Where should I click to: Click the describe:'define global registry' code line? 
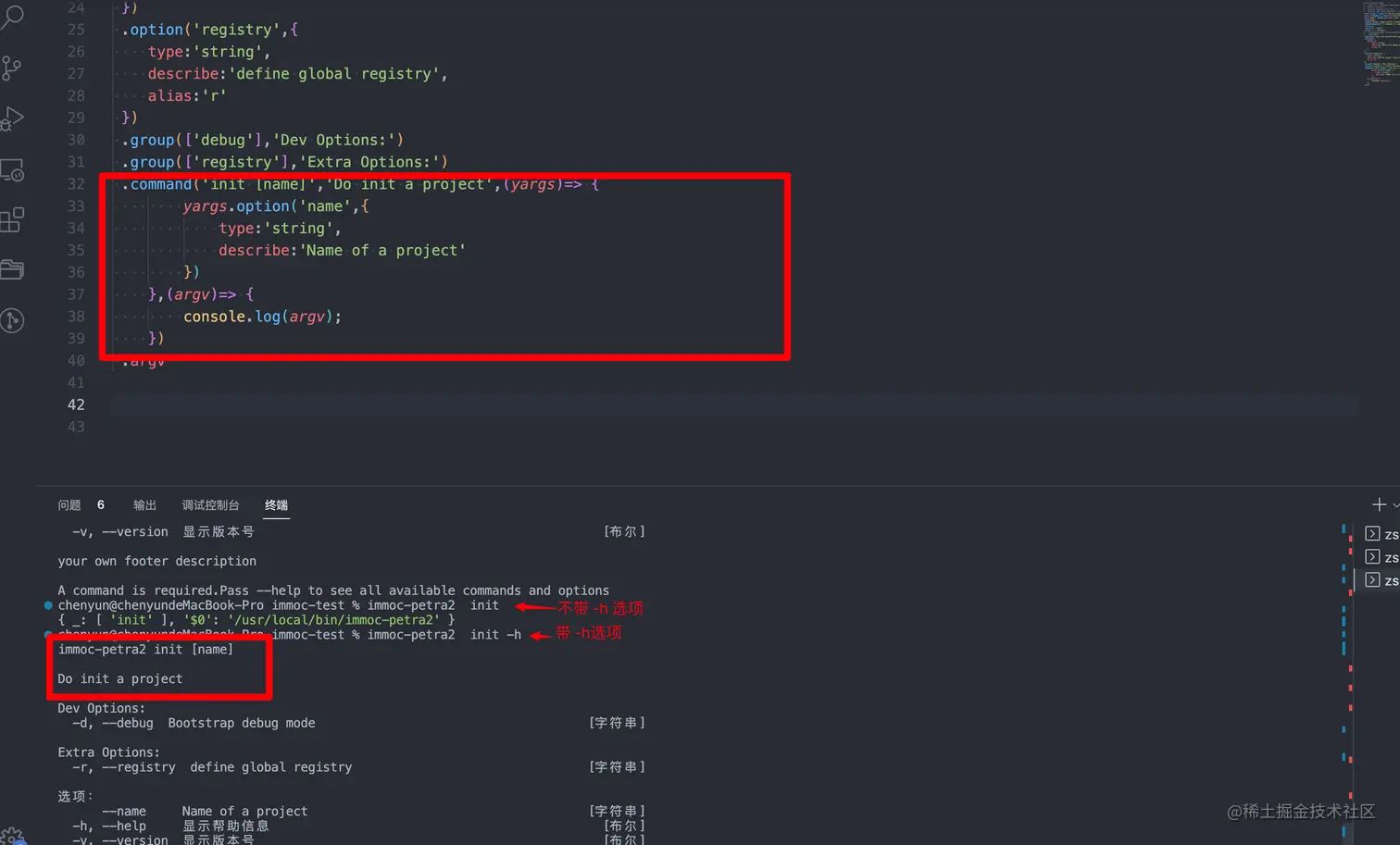pyautogui.click(x=297, y=74)
